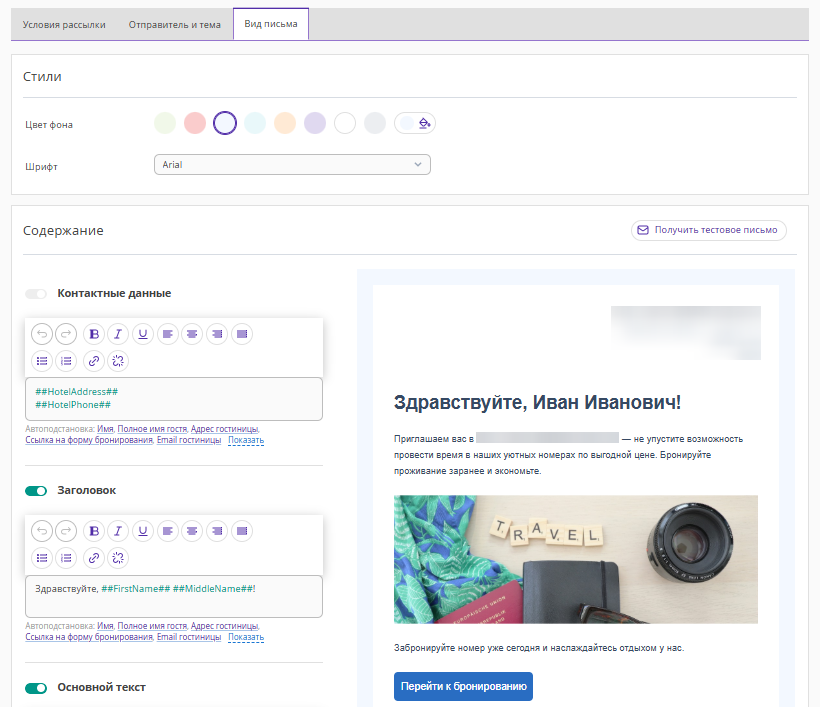
Task: Click Underline in the Контактные данные editor
Action: click(x=143, y=334)
